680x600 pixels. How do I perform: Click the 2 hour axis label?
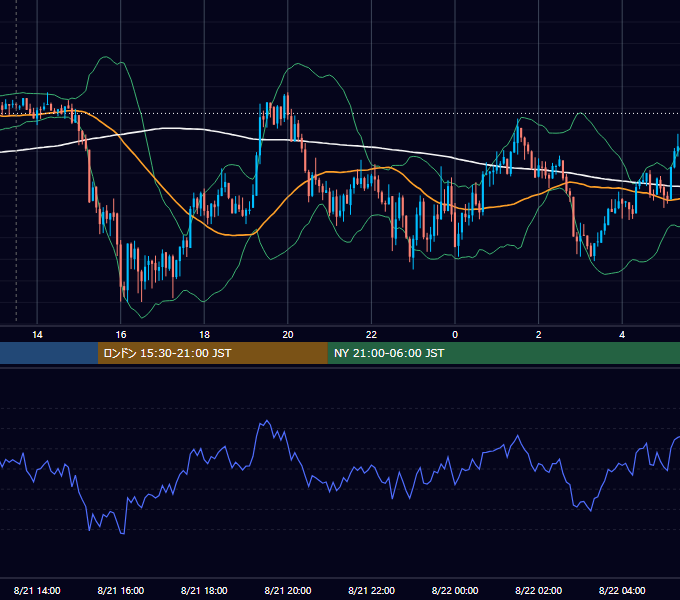click(x=539, y=335)
